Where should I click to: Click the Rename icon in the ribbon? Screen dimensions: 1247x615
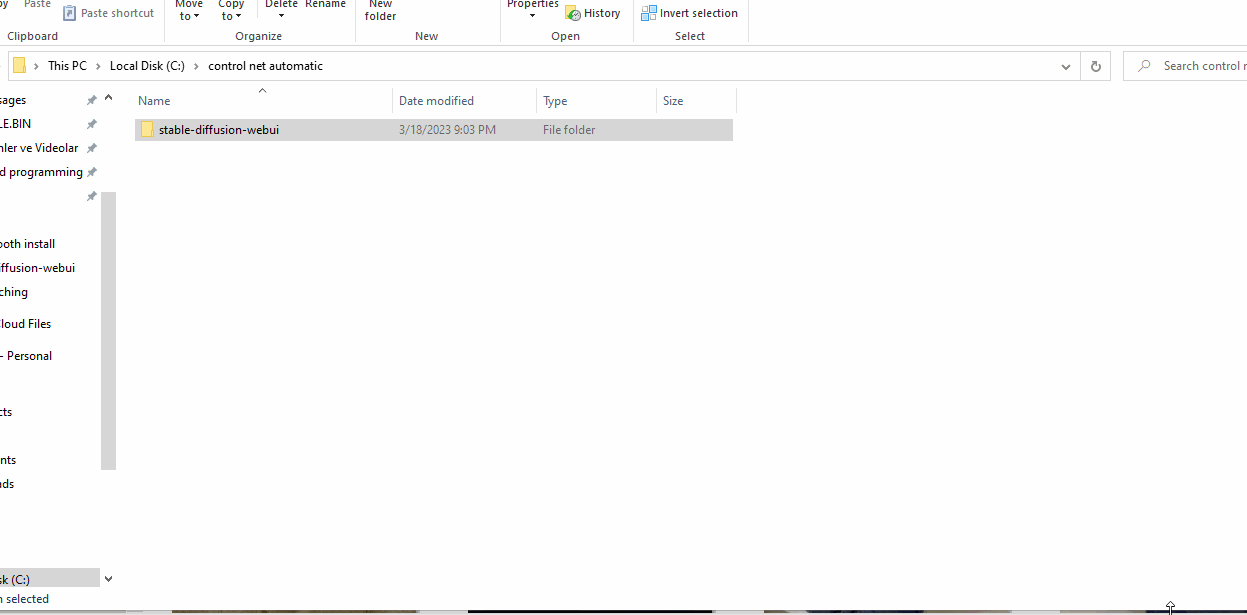(x=325, y=5)
